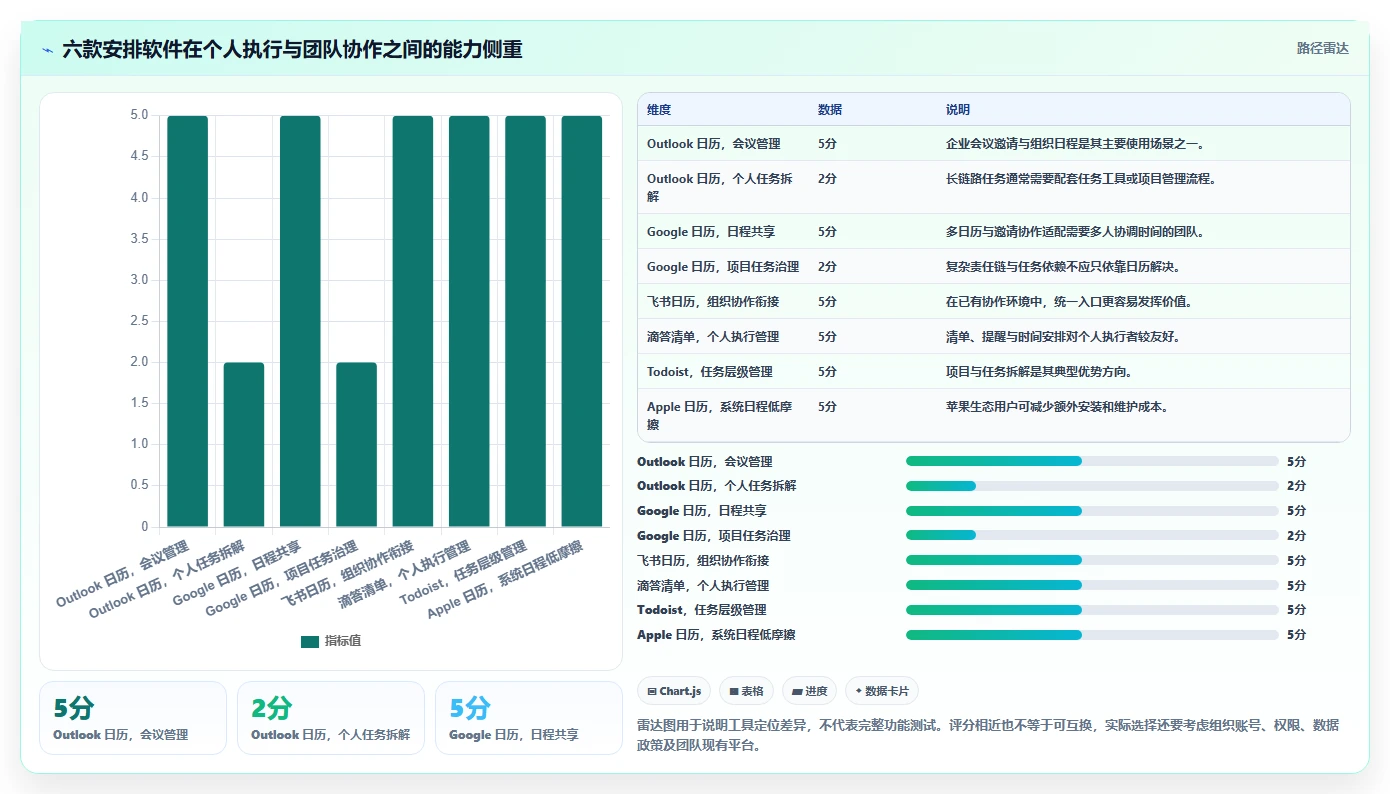Image resolution: width=1390 pixels, height=794 pixels.
Task: Click table row Google 日历，项目任务治理
Action: tap(993, 267)
